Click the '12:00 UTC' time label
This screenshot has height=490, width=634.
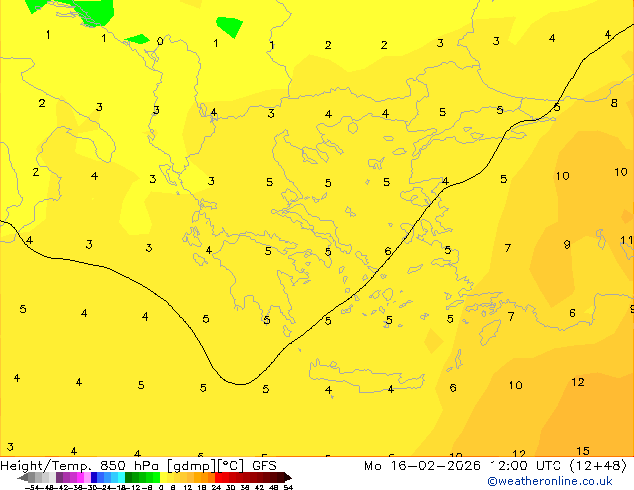[526, 466]
